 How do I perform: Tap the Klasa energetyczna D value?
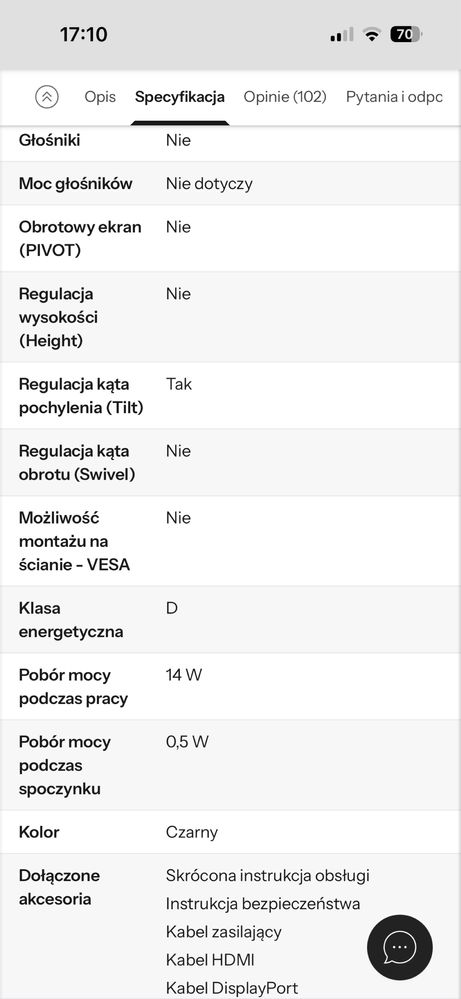[x=172, y=608]
